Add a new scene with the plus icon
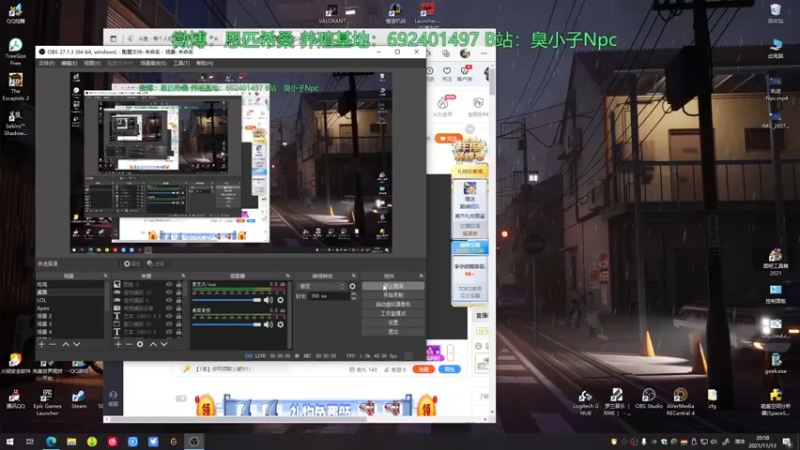This screenshot has width=800, height=450. (42, 344)
